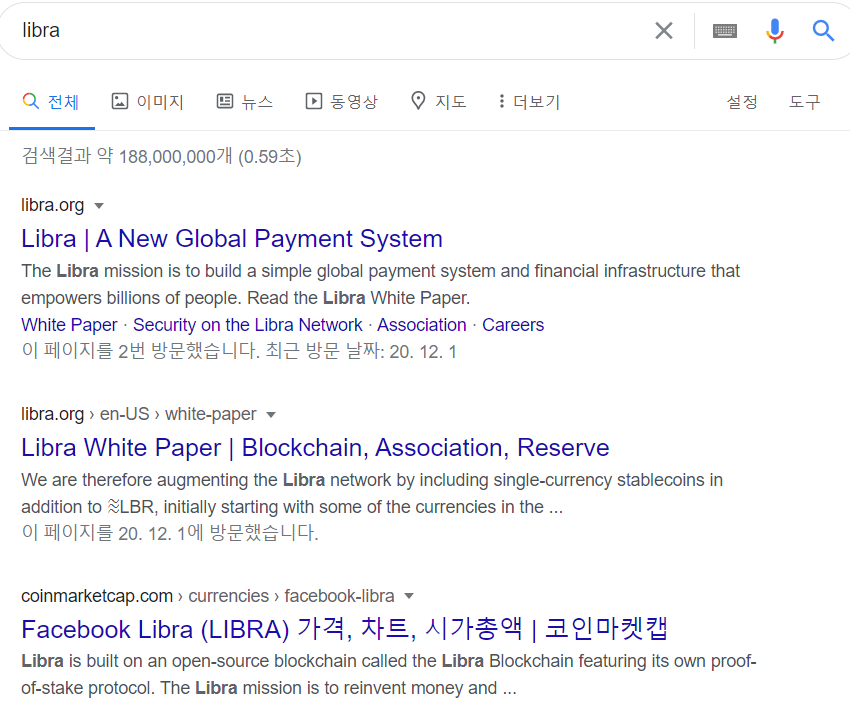Viewport: 850px width, 721px height.
Task: Click the 전체 tab magnifier icon
Action: [x=30, y=100]
